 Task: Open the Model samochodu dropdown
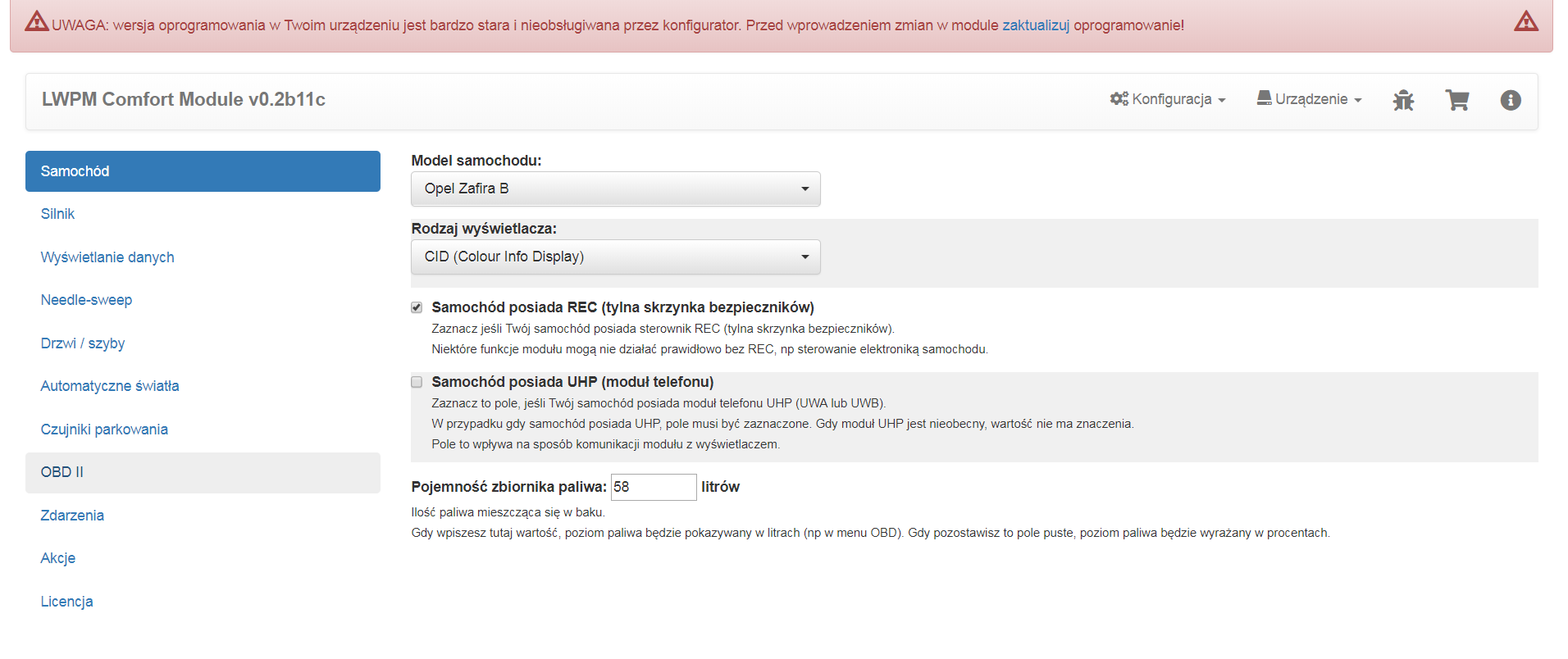(x=615, y=189)
